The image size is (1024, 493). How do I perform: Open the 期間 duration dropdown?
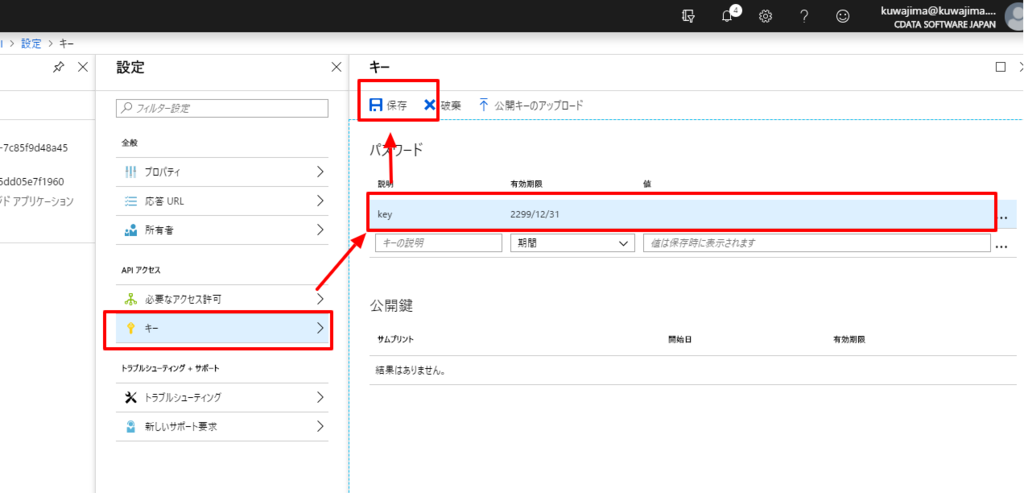572,243
